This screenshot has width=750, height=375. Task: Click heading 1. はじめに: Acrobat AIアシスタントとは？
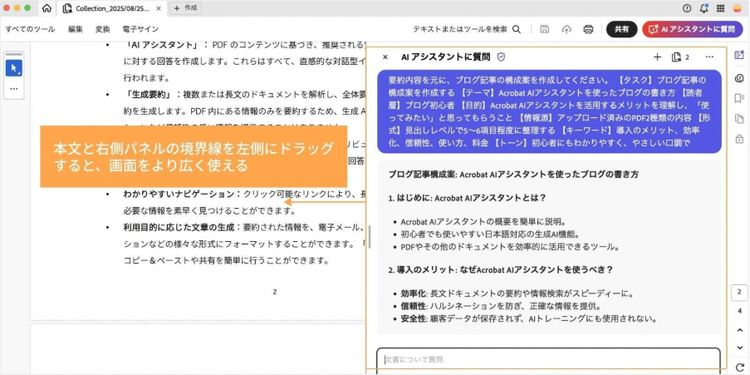tap(467, 198)
